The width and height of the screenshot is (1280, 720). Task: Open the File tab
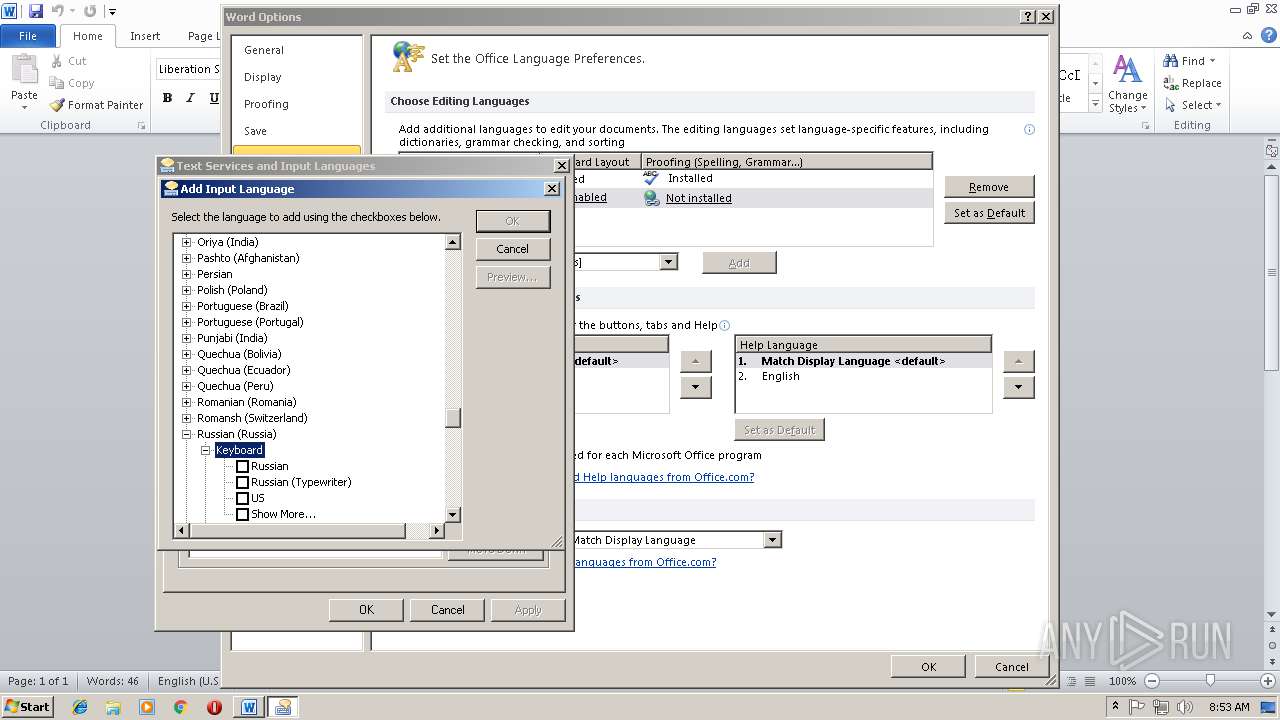(x=28, y=36)
